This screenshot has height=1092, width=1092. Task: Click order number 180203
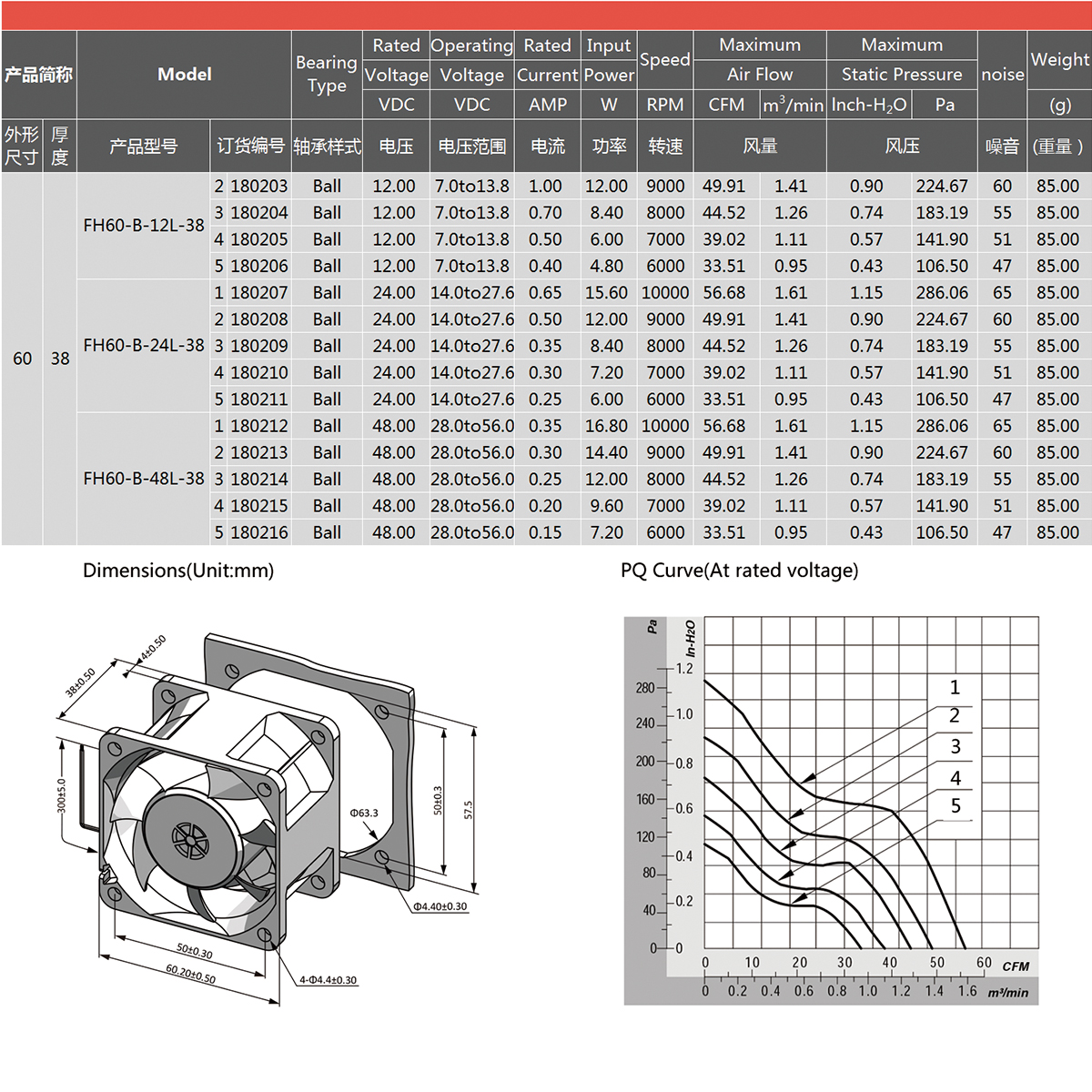tap(259, 186)
